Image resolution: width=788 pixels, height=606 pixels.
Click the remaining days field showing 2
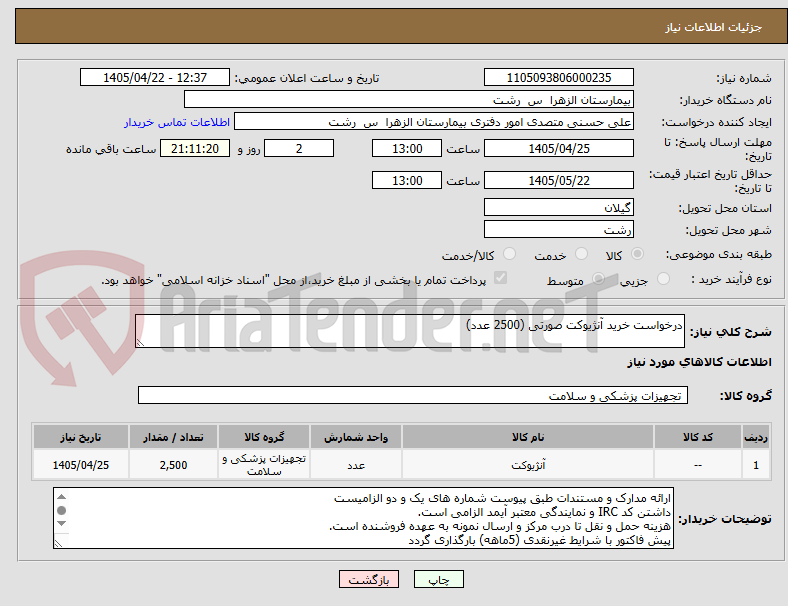[299, 149]
